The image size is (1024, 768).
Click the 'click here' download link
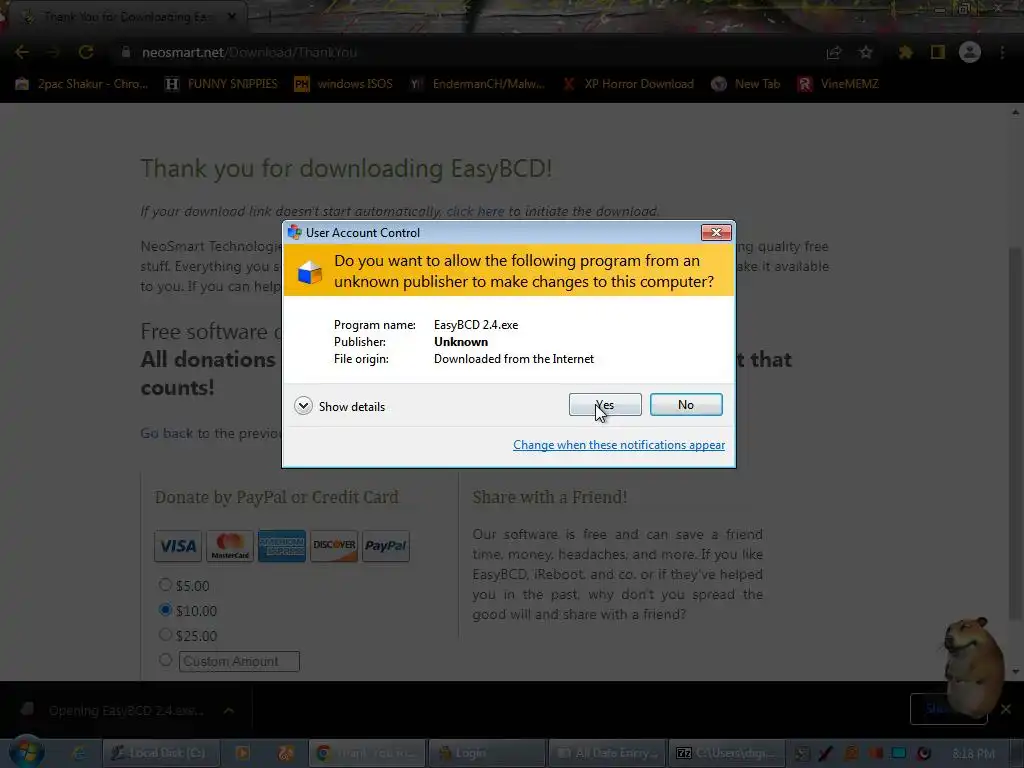click(x=475, y=211)
